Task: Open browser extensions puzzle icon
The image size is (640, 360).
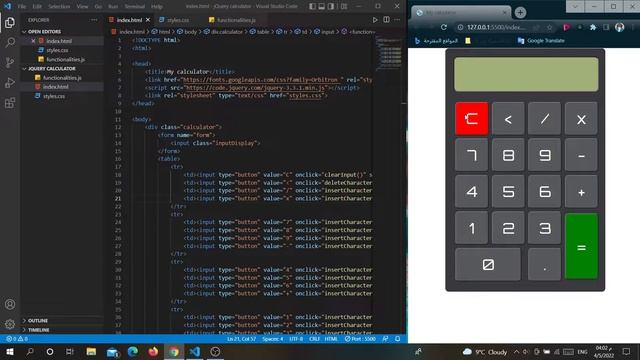Action: click(593, 27)
